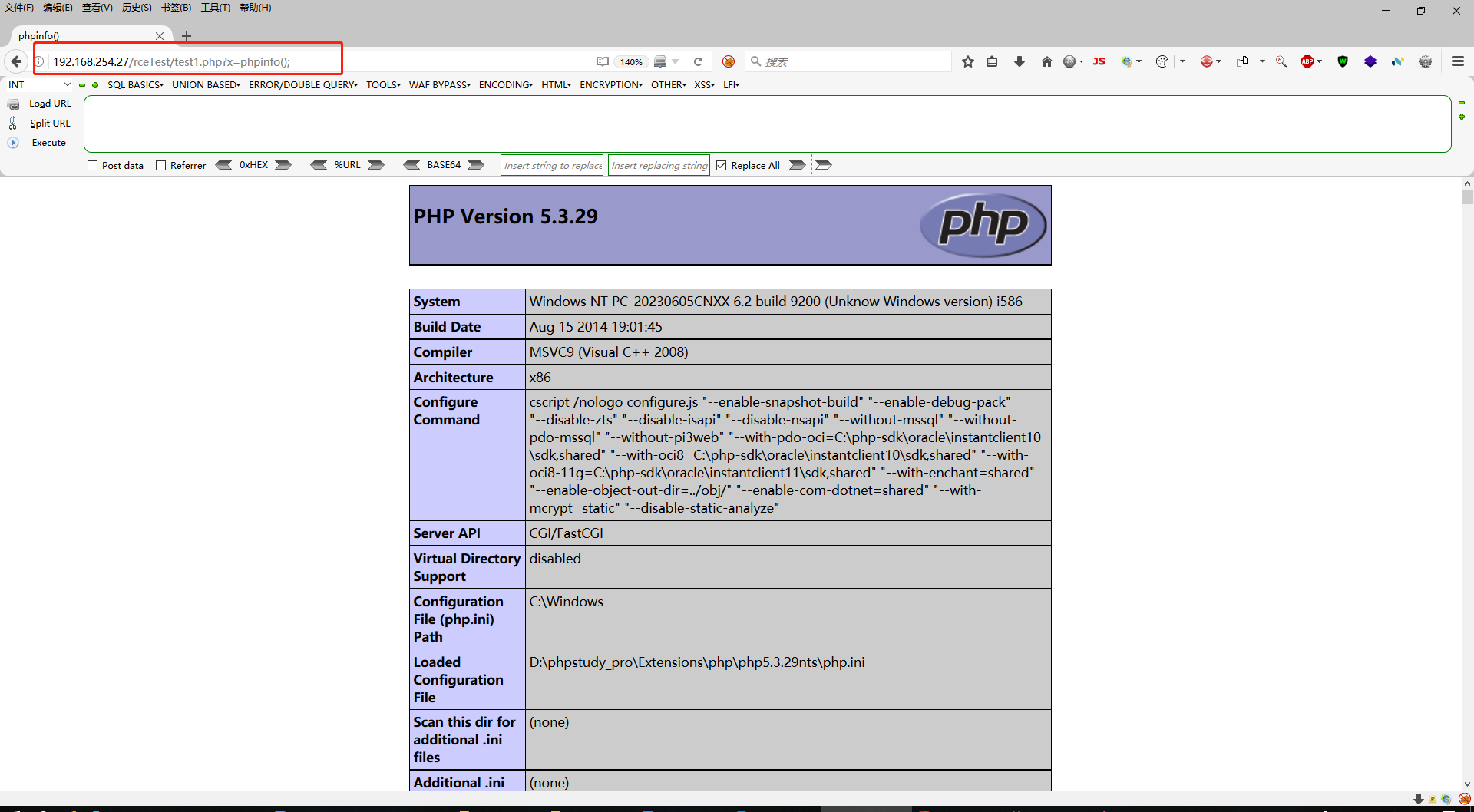The width and height of the screenshot is (1474, 812).
Task: Click the green minus icon in HackBar
Action: pos(82,85)
